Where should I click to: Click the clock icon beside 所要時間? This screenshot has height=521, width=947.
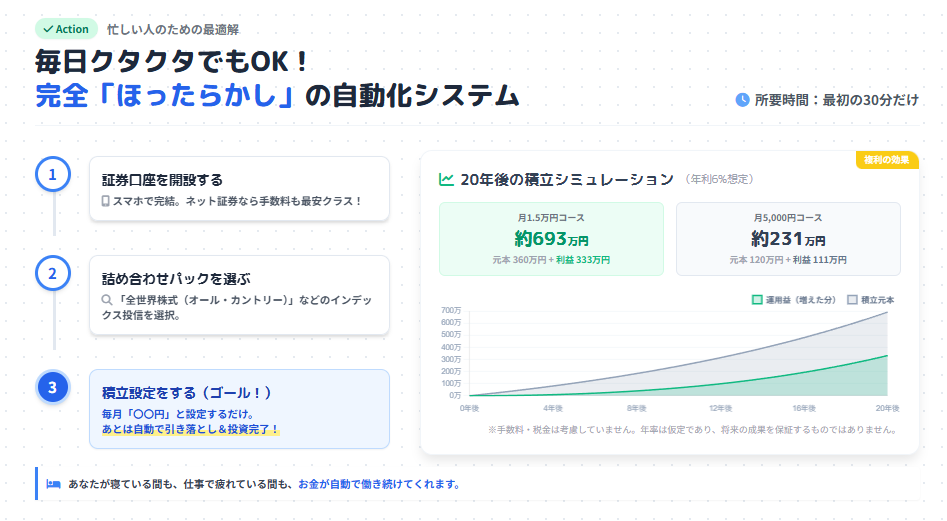pyautogui.click(x=742, y=99)
